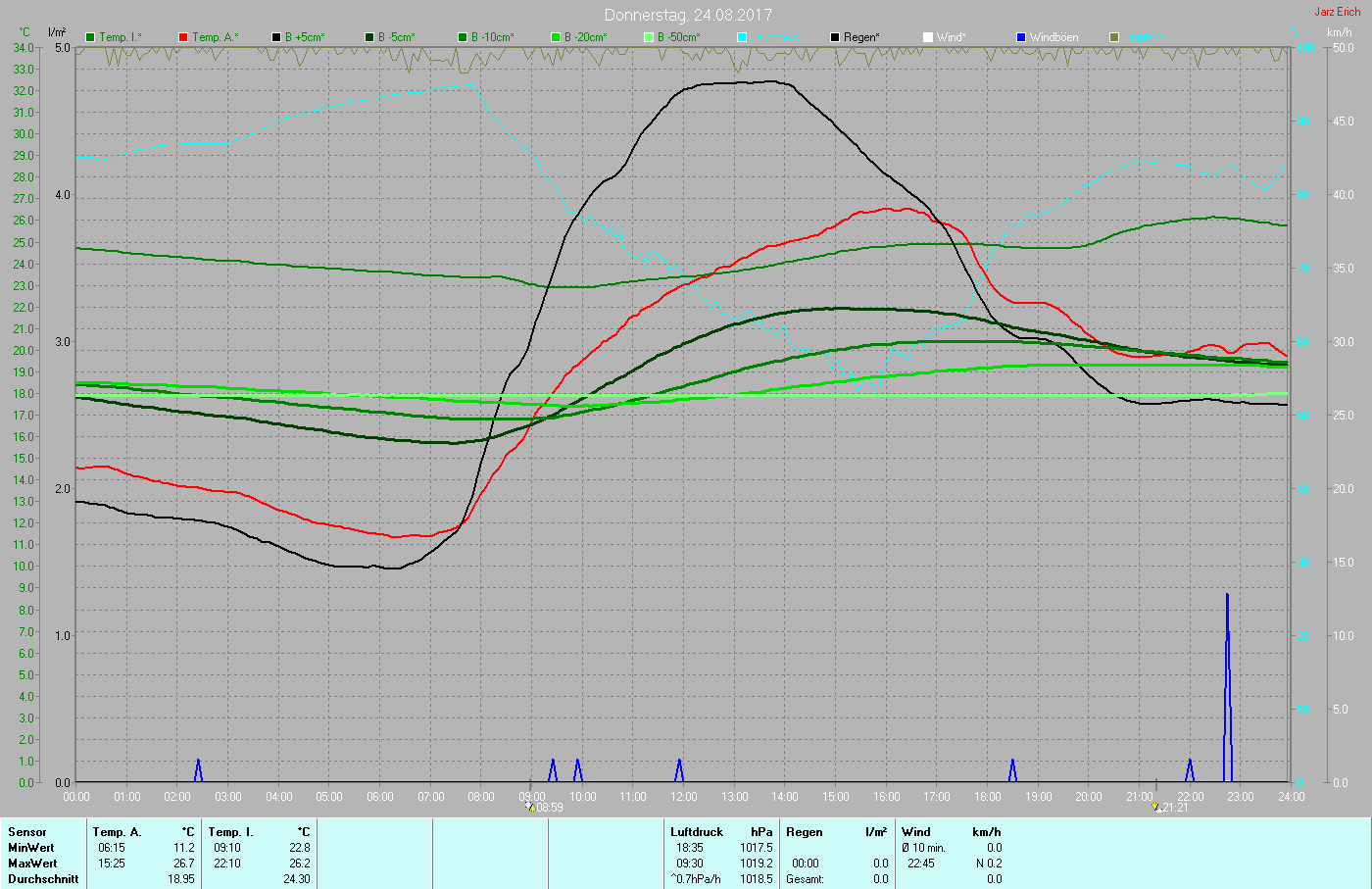
Task: Click the date title Donnerstag, 24.08.2017
Action: 688,15
